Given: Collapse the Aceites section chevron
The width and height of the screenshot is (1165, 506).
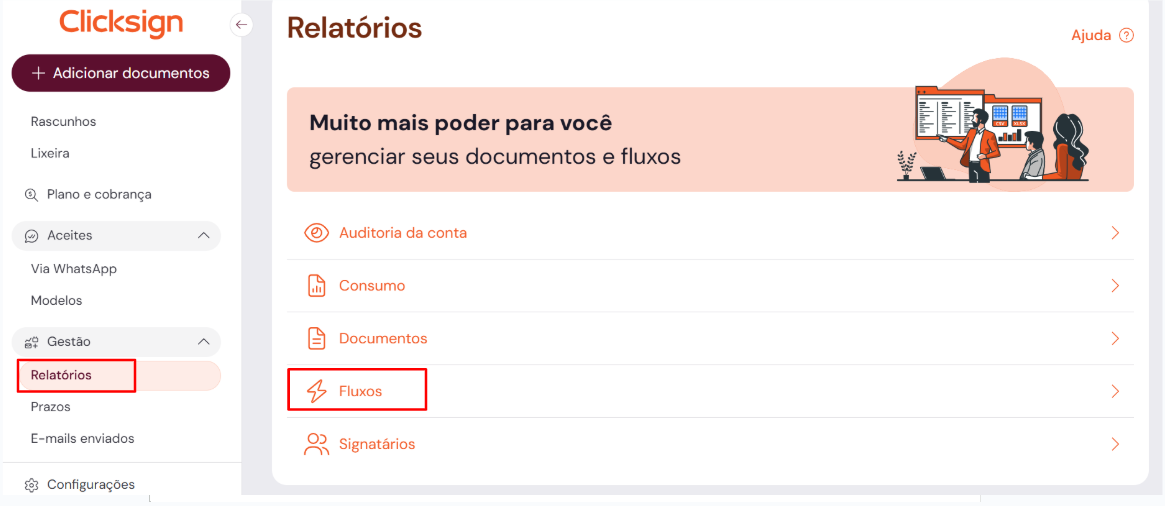Looking at the screenshot, I should click(204, 236).
